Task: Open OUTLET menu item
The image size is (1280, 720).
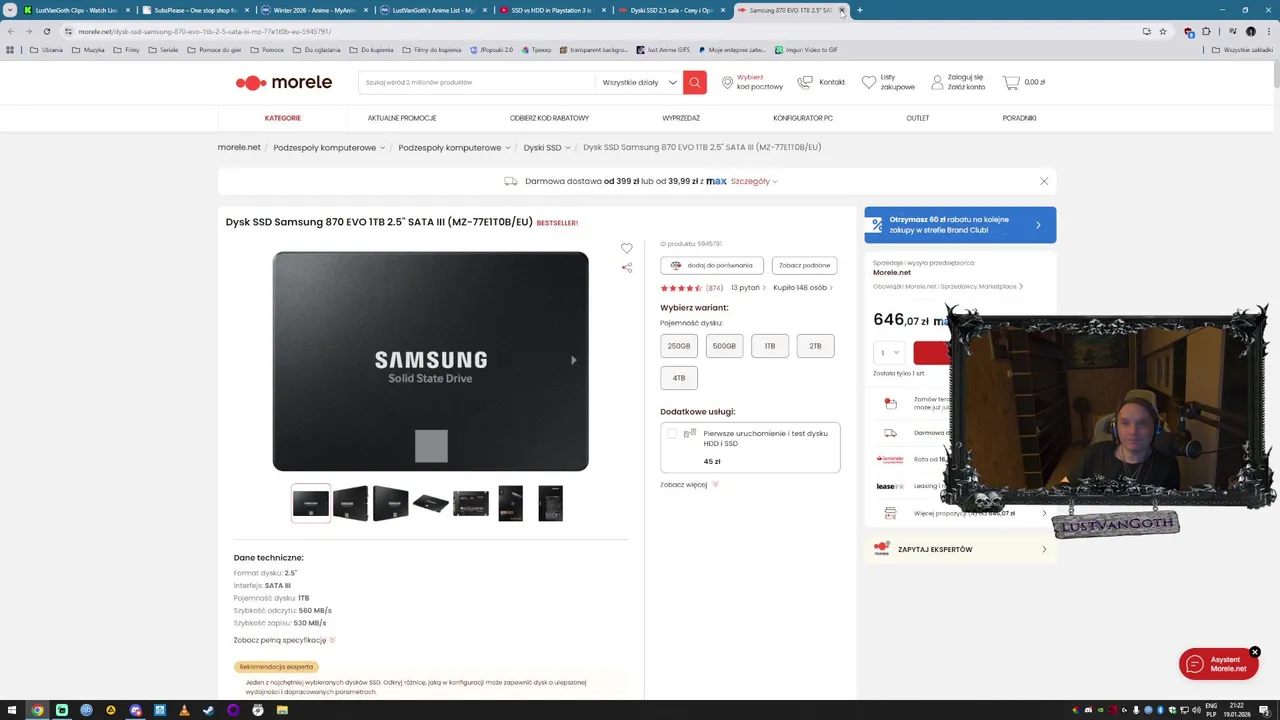Action: point(918,118)
